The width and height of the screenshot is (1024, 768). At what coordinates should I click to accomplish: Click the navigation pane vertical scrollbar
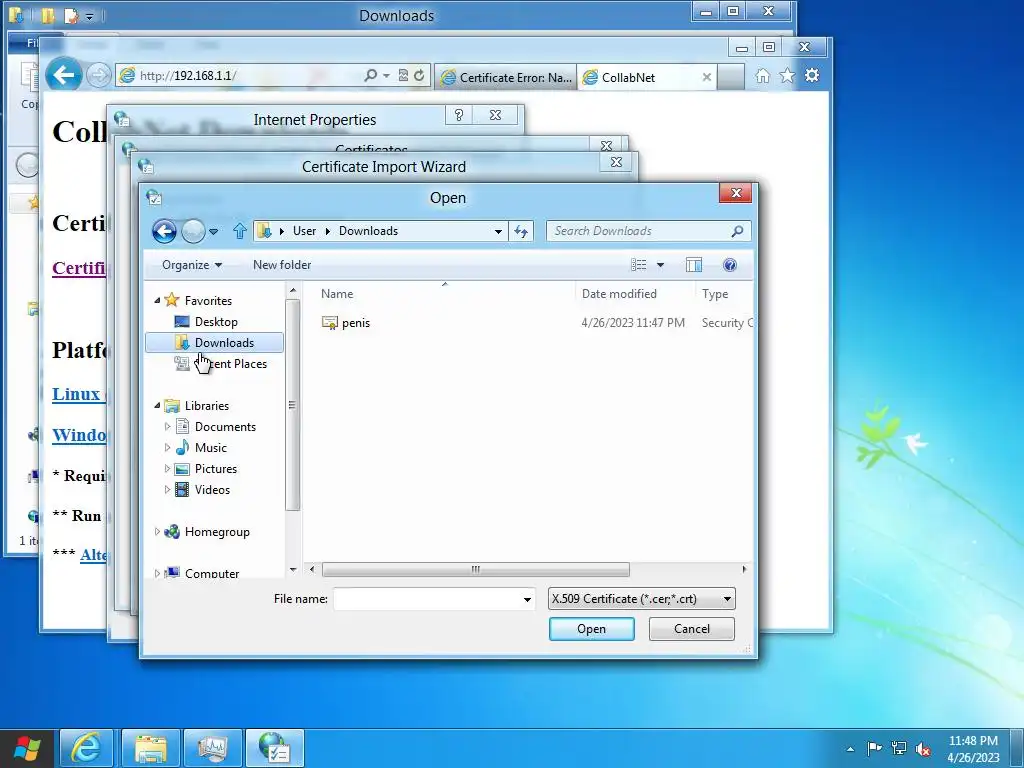(292, 405)
